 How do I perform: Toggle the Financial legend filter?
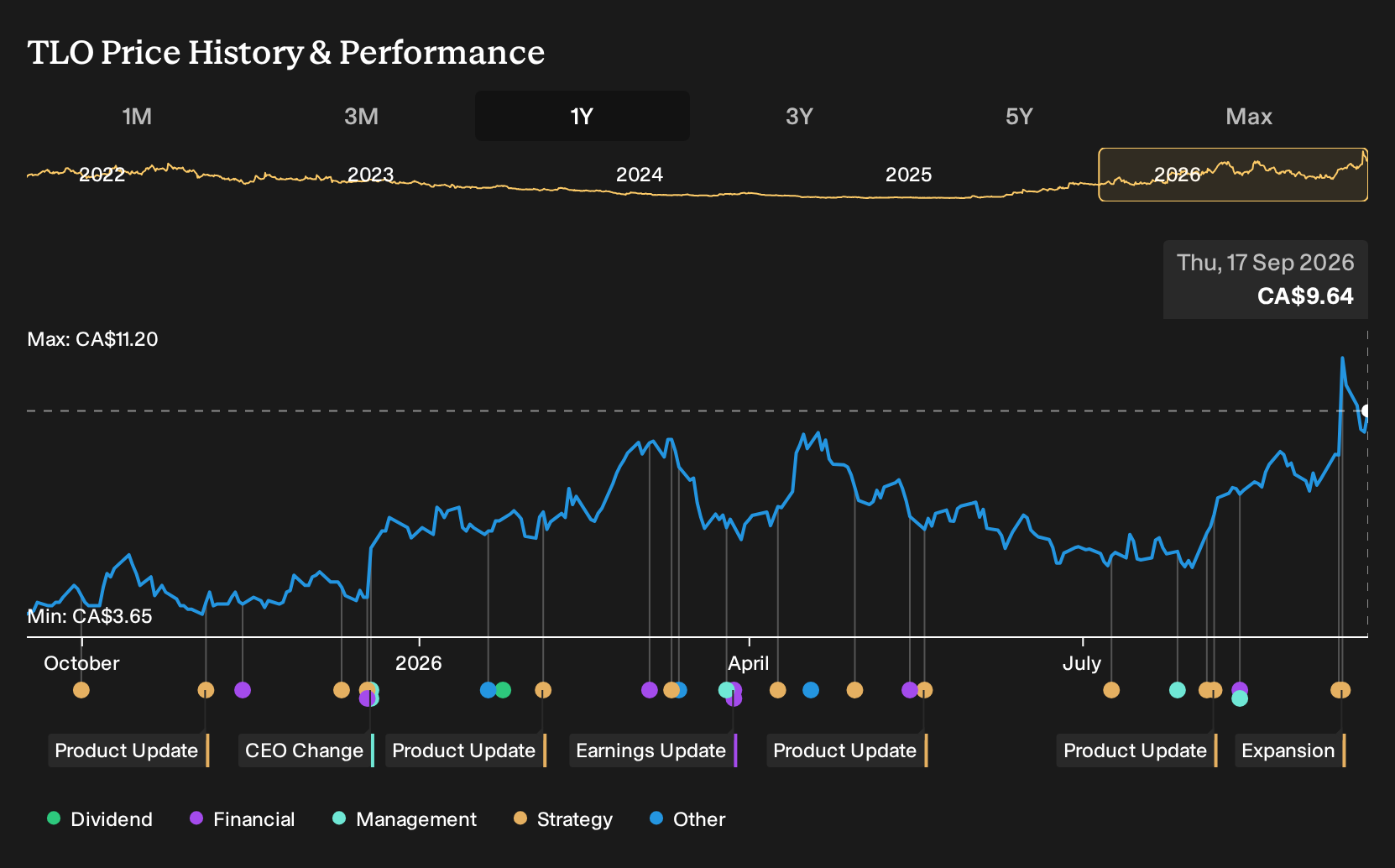pos(243,819)
